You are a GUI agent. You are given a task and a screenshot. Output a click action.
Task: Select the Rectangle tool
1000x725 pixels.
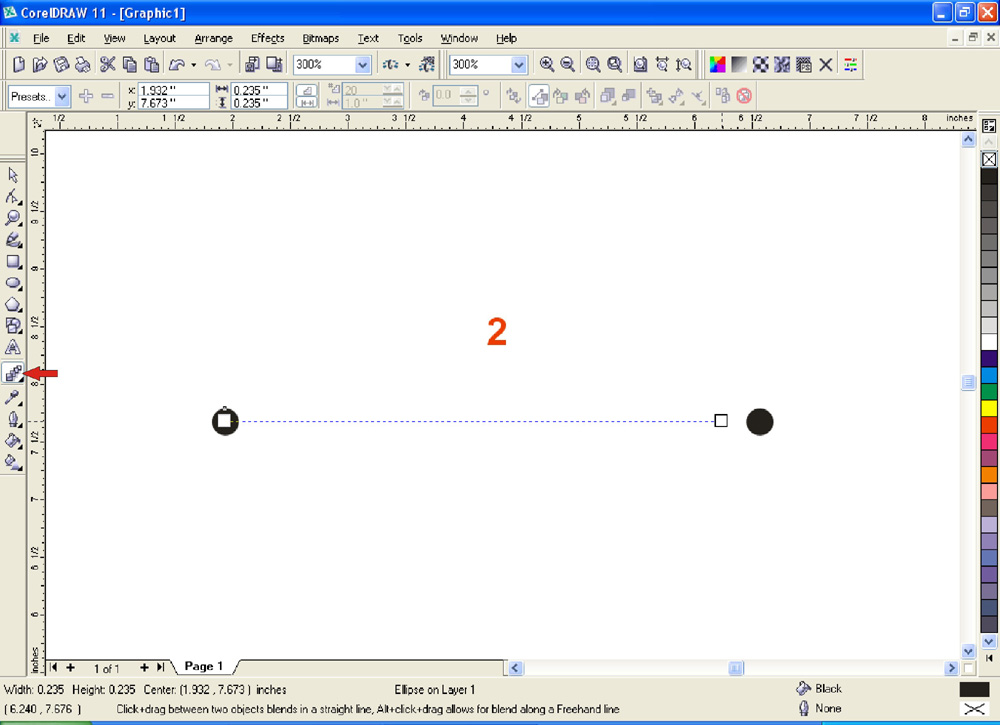pyautogui.click(x=14, y=262)
